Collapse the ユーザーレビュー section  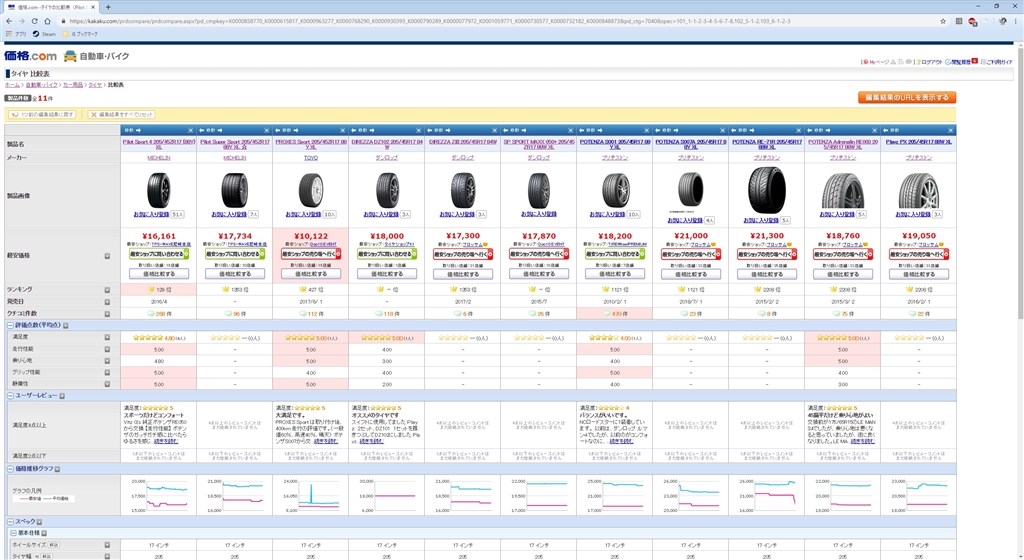coord(9,395)
